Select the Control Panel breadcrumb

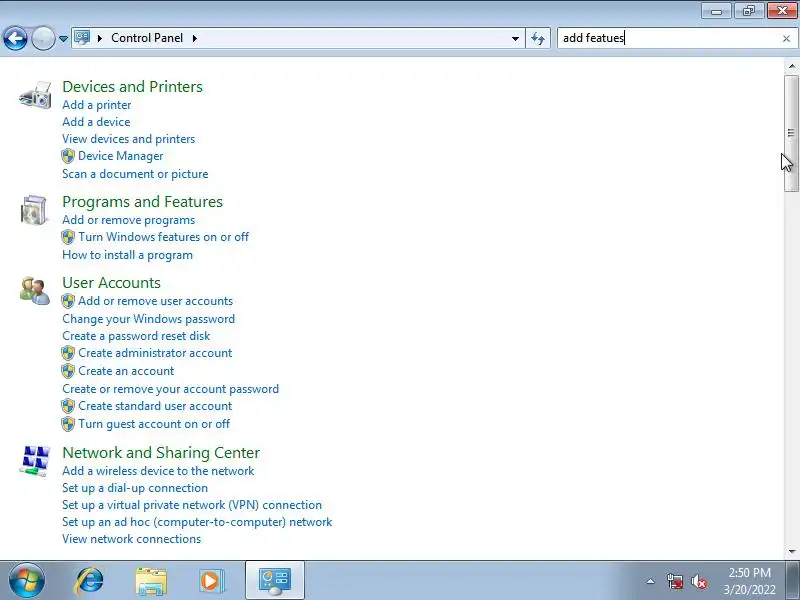pos(147,38)
